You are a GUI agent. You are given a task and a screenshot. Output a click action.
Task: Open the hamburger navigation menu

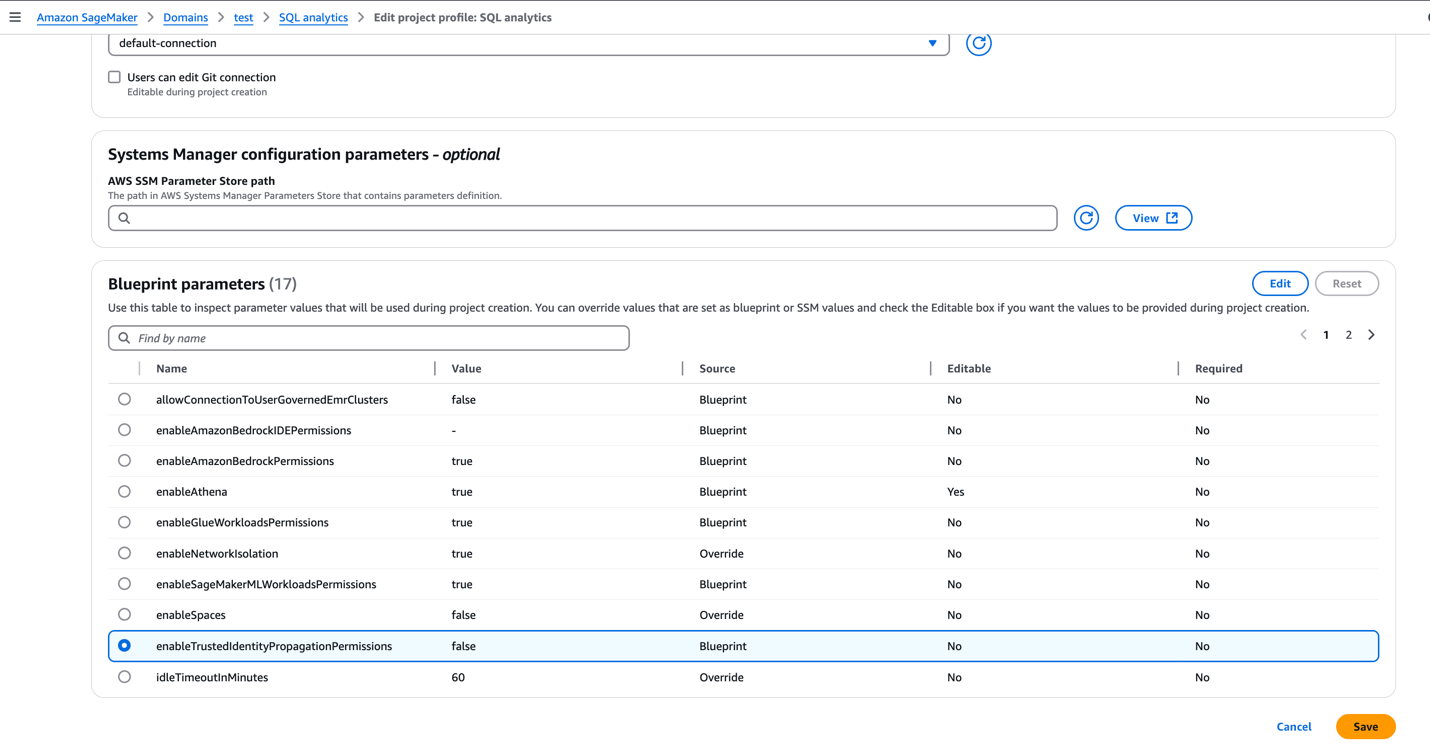coord(15,17)
